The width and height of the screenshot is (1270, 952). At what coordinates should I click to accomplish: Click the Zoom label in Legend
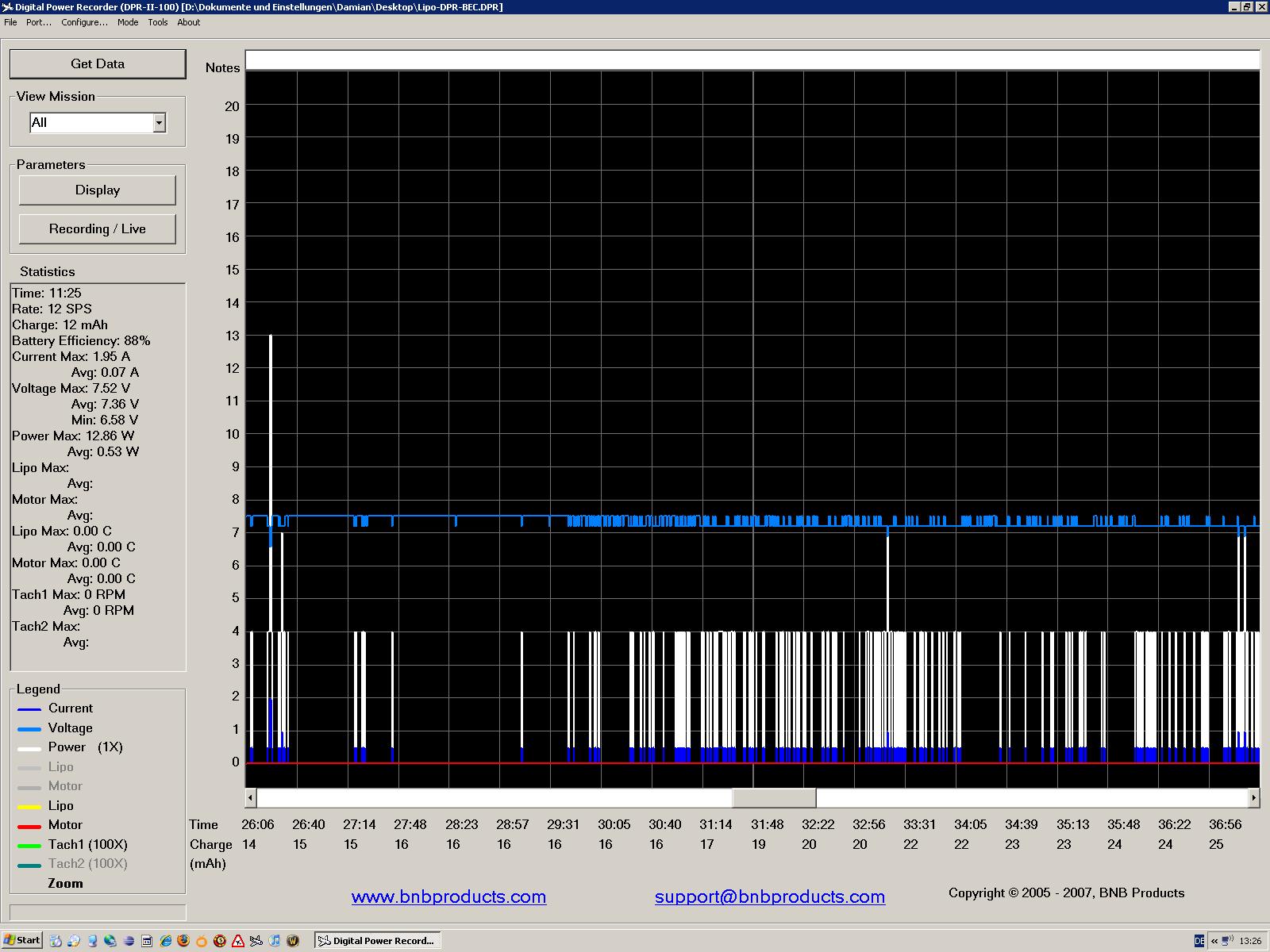pos(65,883)
